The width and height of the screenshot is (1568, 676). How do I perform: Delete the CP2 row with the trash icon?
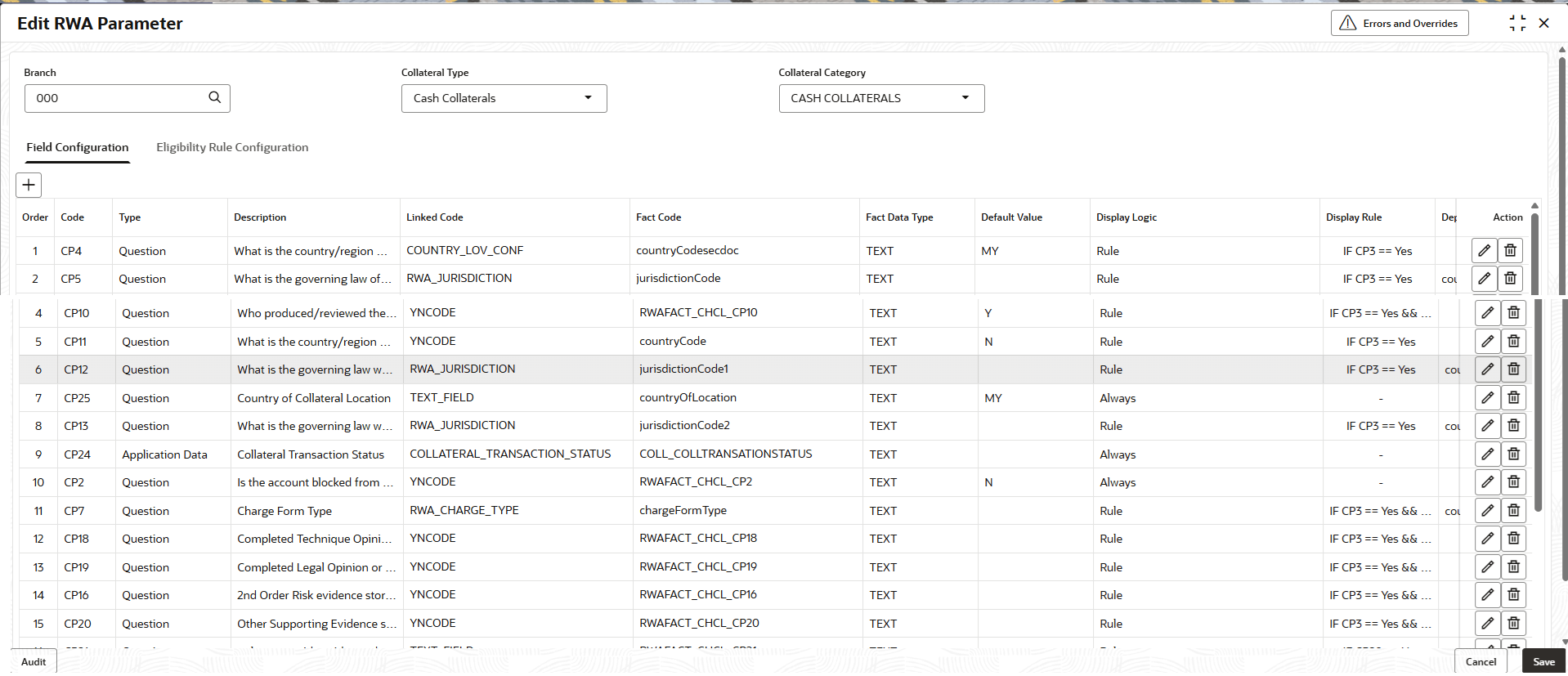pos(1513,482)
